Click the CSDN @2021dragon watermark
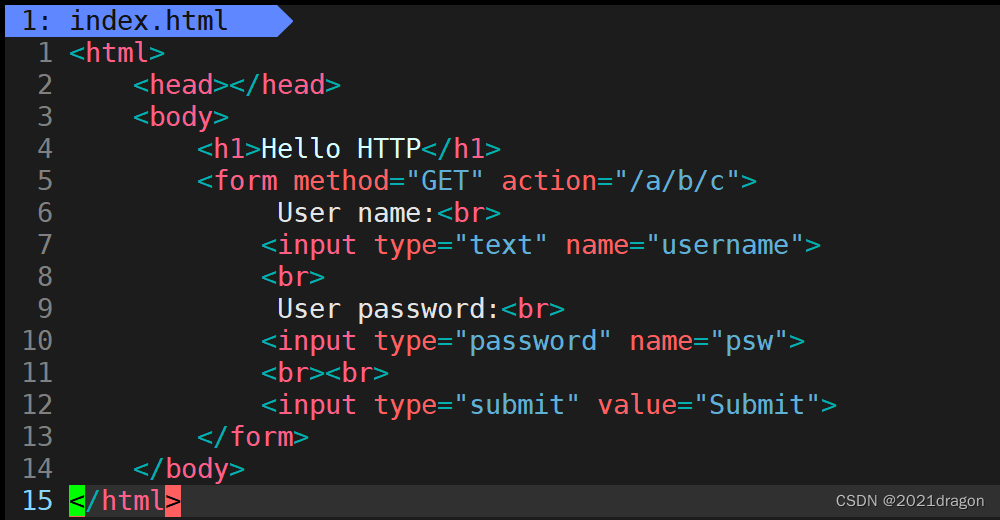Viewport: 1000px width, 520px height. 909,501
